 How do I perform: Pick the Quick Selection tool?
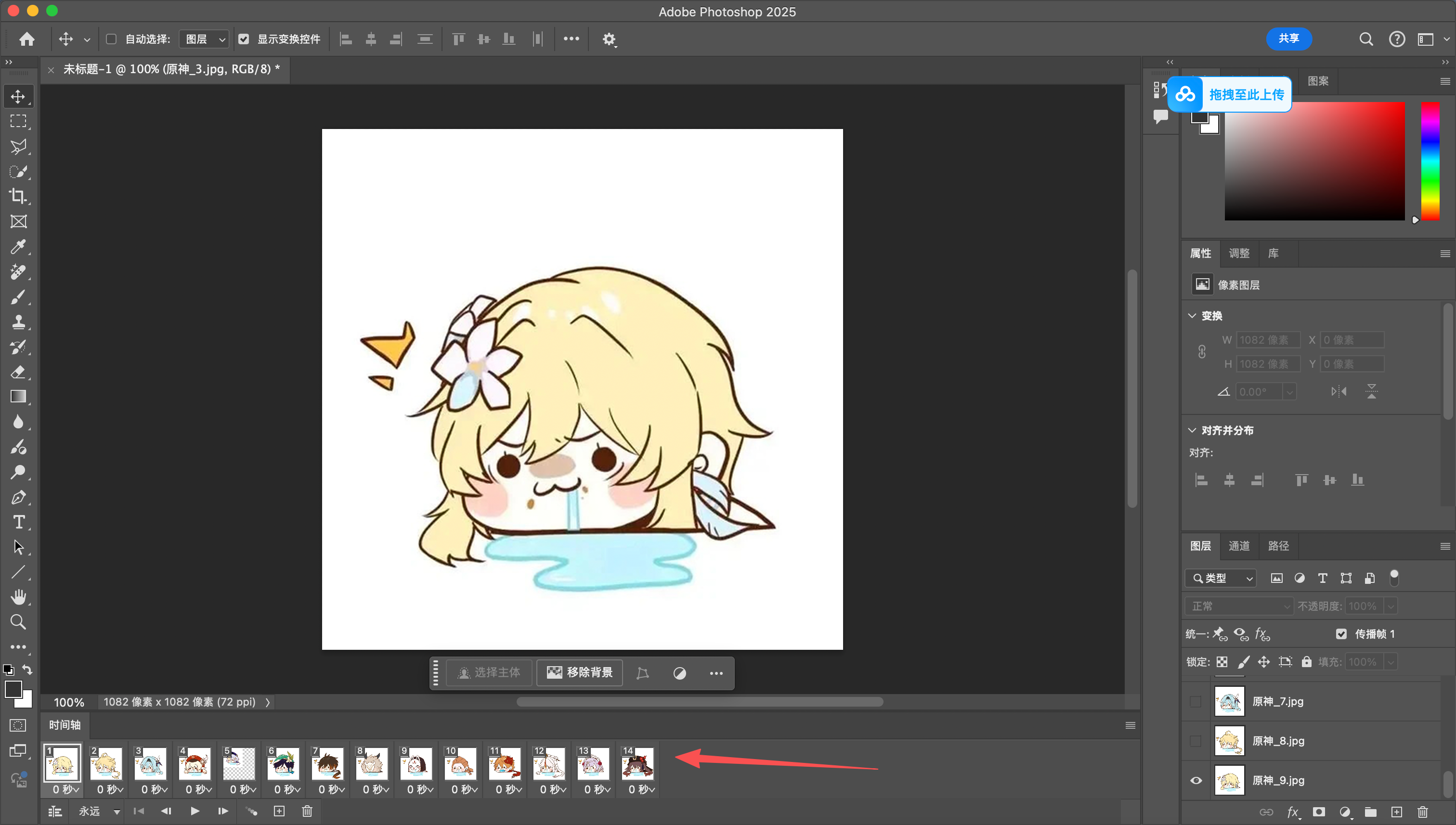pos(18,172)
